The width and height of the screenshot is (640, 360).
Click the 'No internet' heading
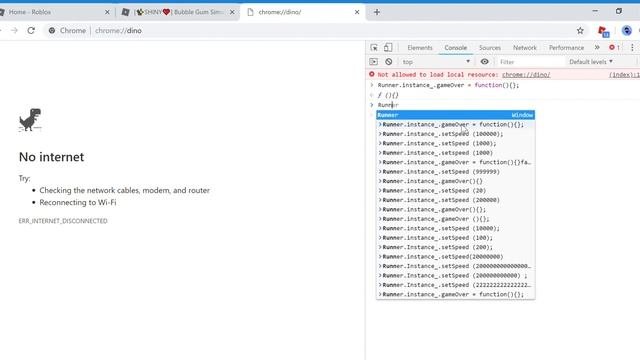(x=51, y=157)
